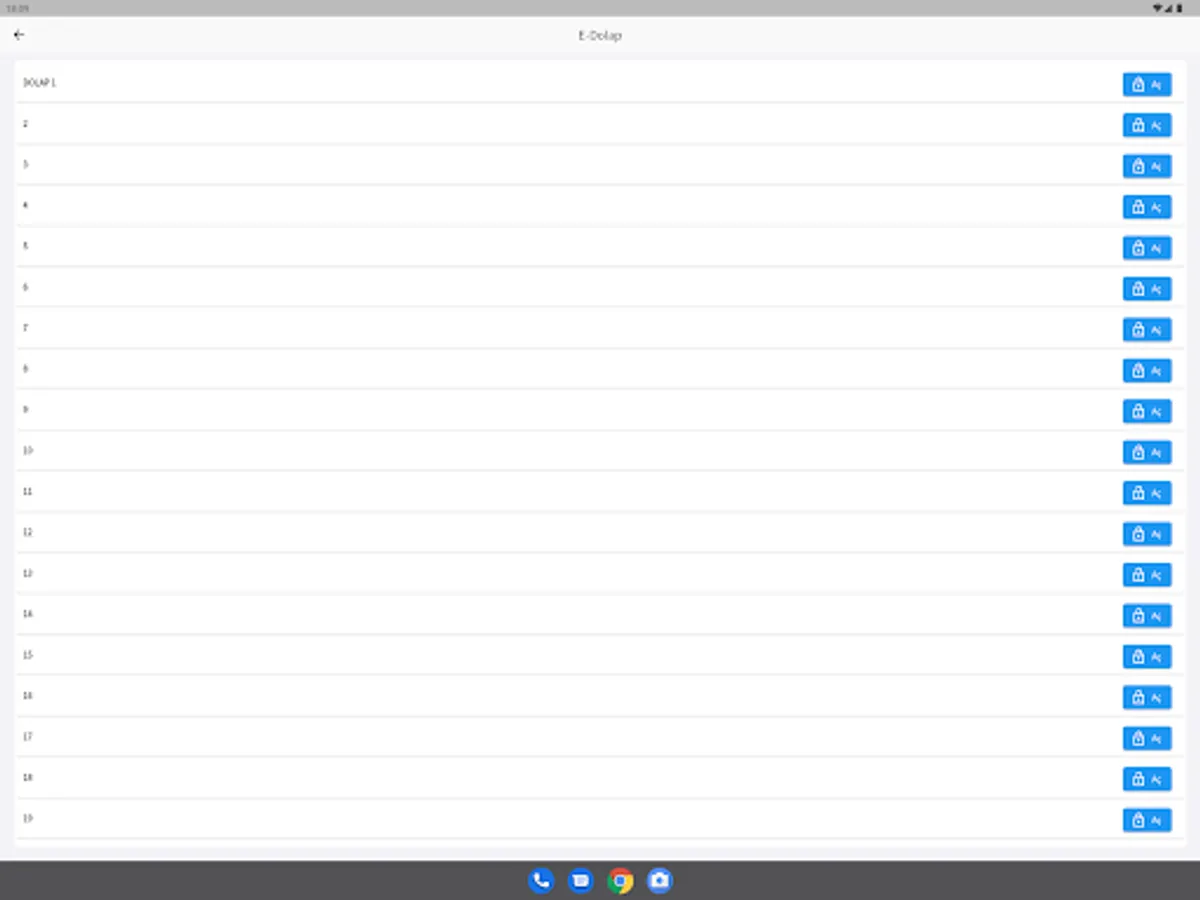The width and height of the screenshot is (1200, 900).
Task: Go back using the arrow icon
Action: click(x=19, y=35)
